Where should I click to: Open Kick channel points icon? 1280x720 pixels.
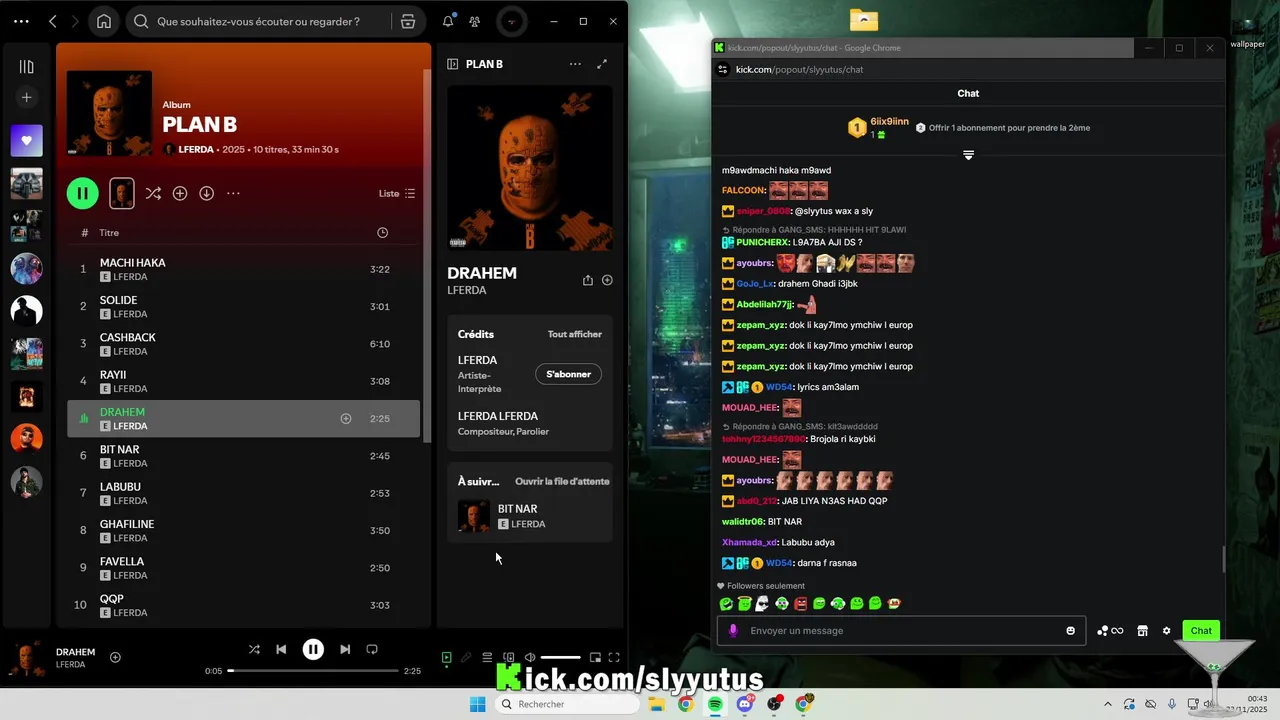[x=1110, y=631]
